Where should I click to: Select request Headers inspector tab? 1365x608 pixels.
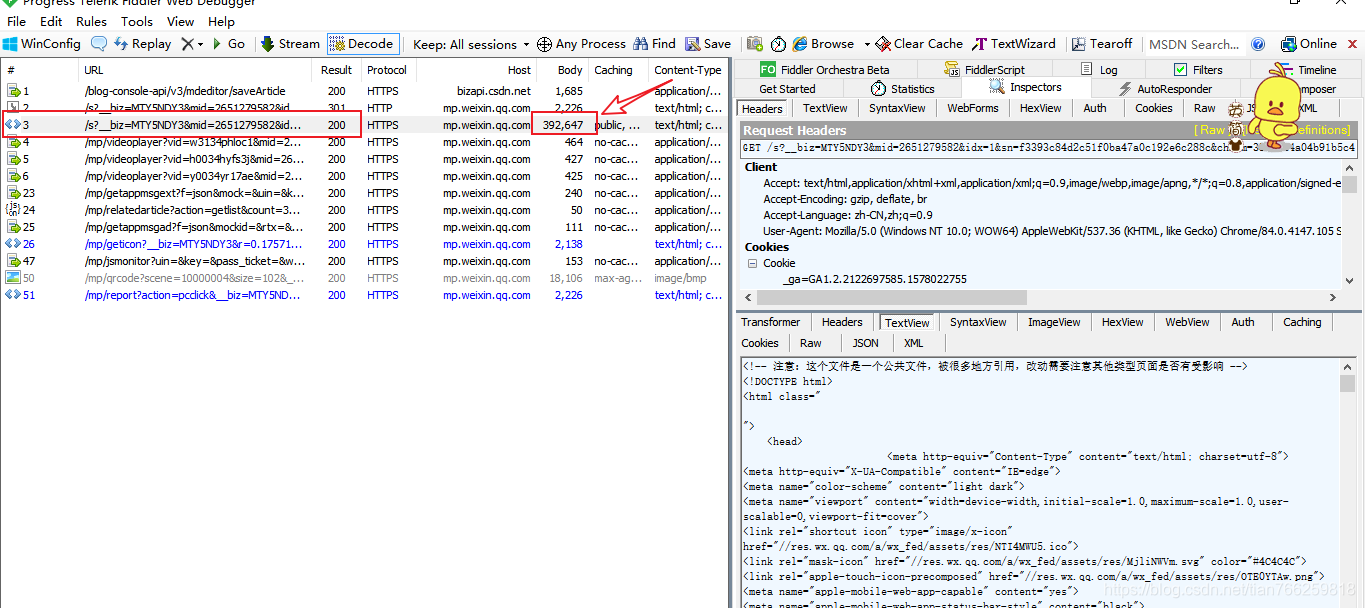pyautogui.click(x=763, y=108)
